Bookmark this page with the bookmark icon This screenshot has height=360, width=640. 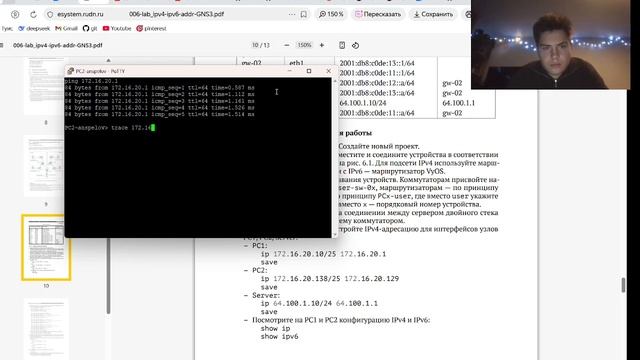pos(304,14)
